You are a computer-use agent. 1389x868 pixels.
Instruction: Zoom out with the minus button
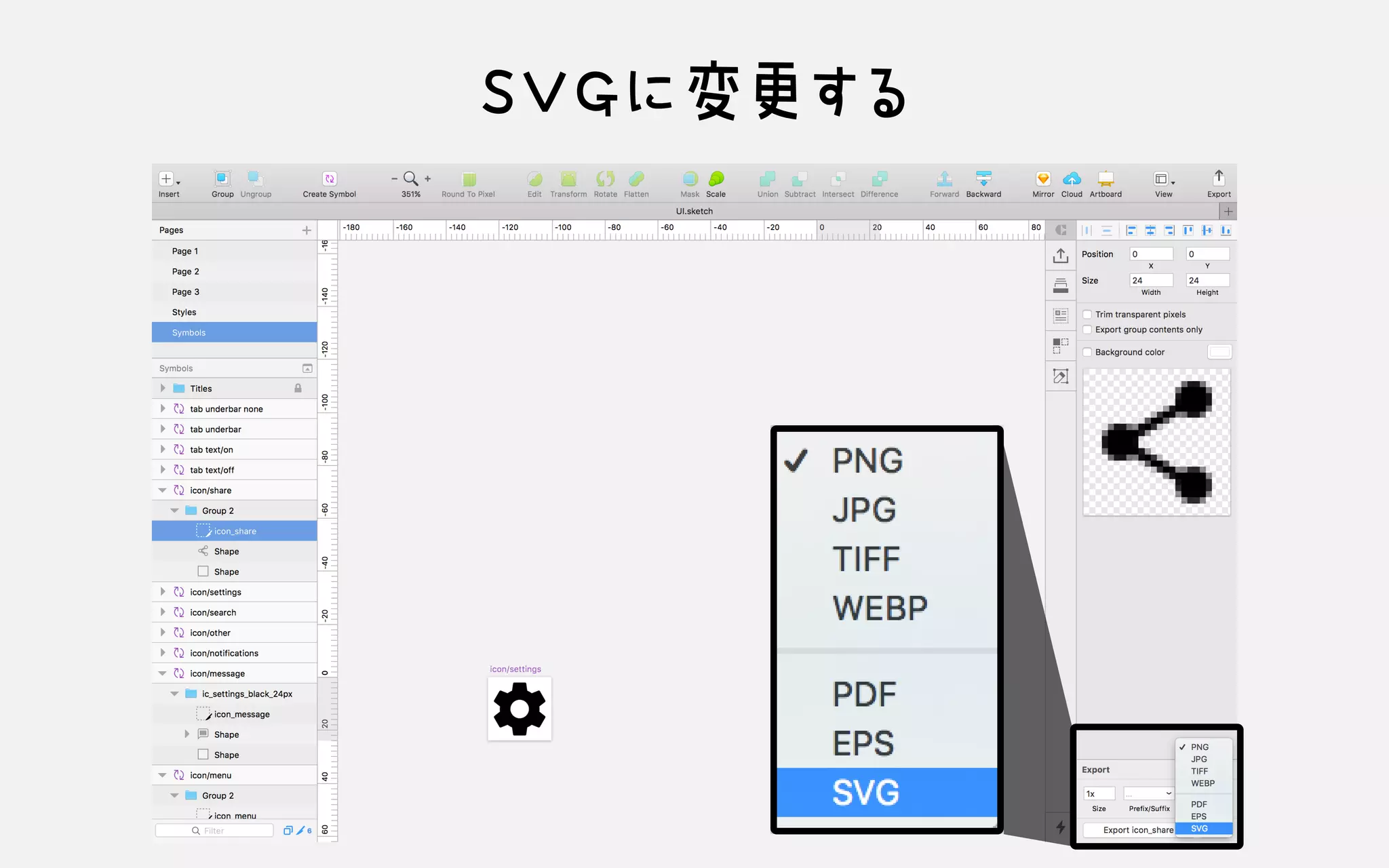click(x=394, y=179)
